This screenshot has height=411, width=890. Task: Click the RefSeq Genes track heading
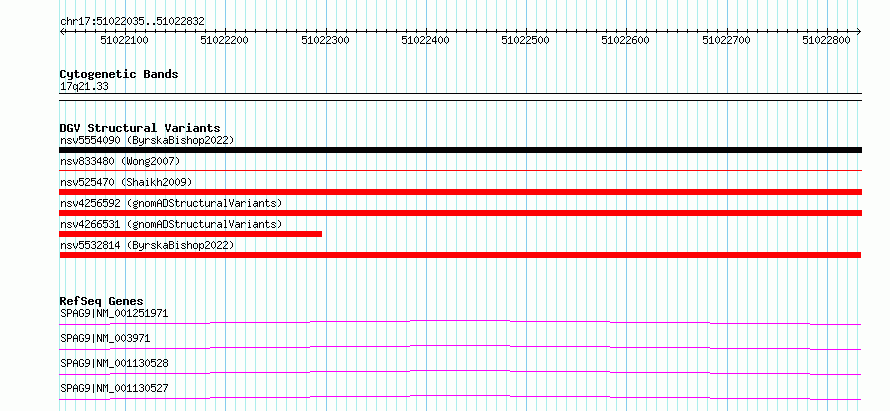(102, 301)
